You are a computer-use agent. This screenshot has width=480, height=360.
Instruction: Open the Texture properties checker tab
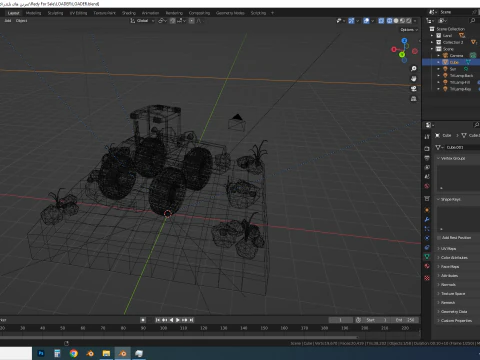point(427,278)
